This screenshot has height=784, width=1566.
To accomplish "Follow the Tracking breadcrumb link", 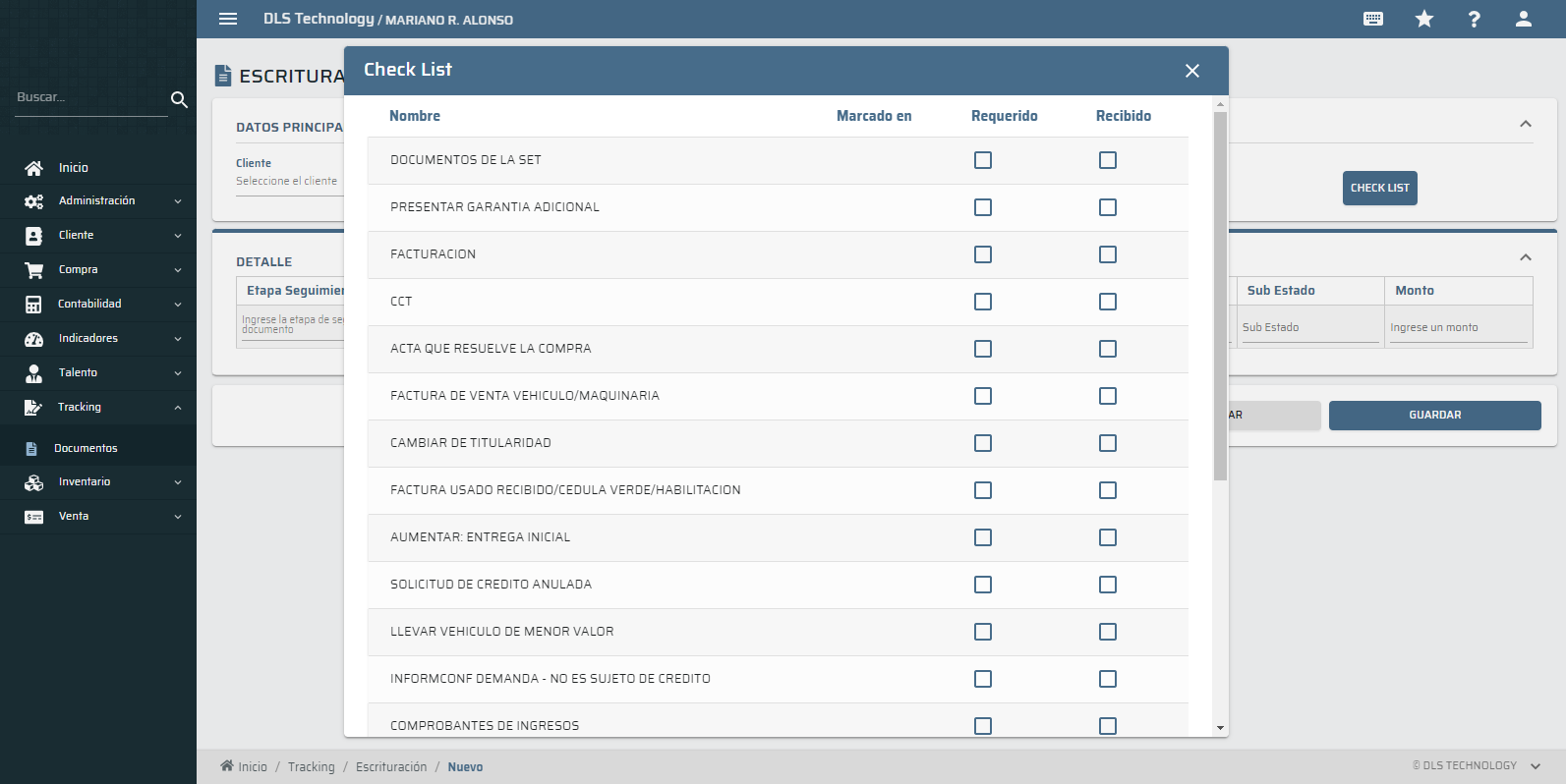I will (x=311, y=766).
